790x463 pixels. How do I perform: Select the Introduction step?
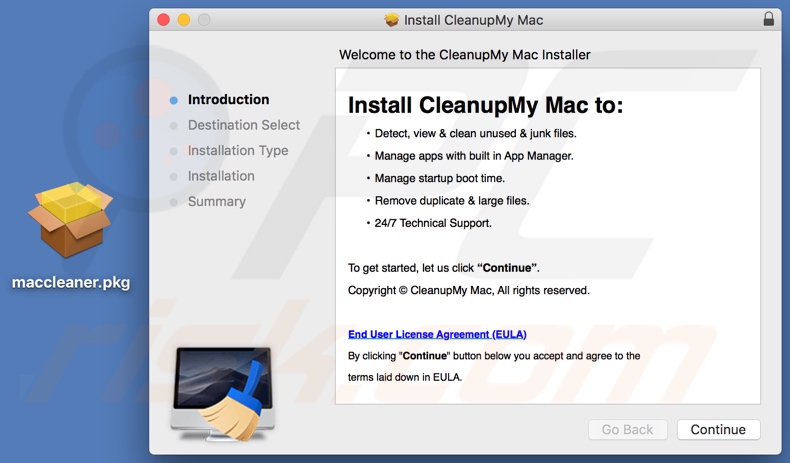[x=228, y=99]
